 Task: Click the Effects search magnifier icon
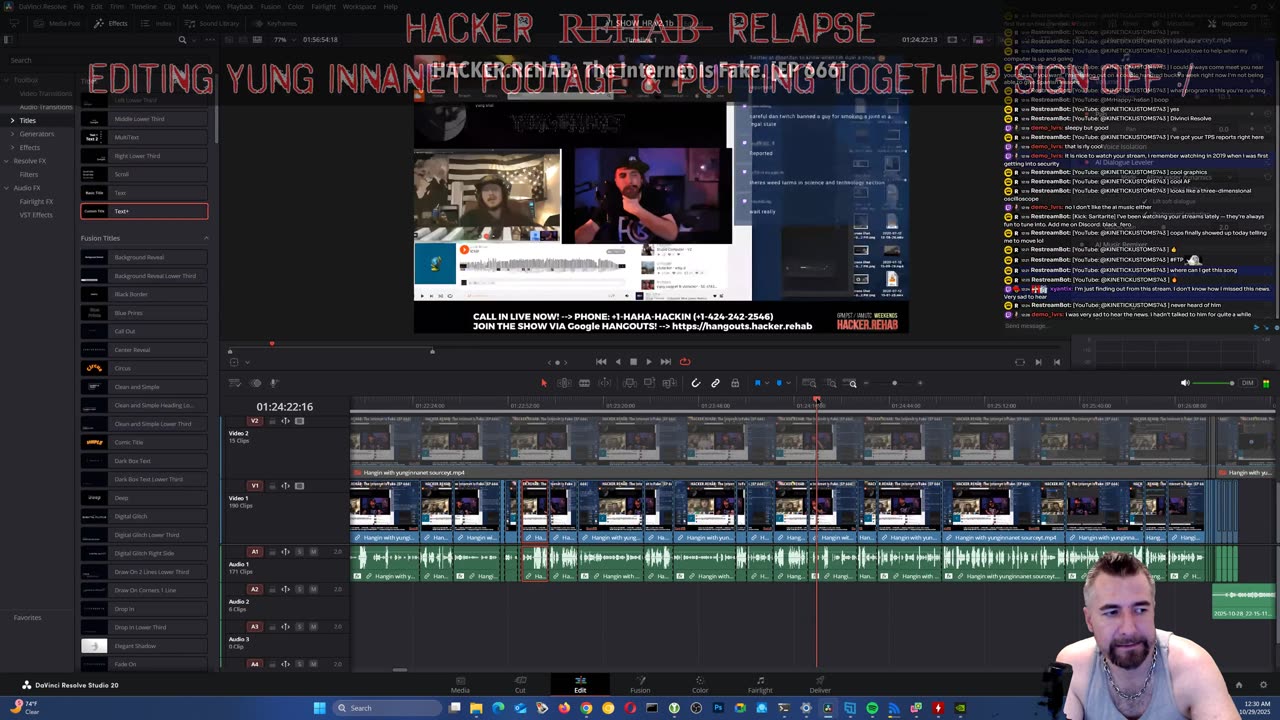[182, 40]
